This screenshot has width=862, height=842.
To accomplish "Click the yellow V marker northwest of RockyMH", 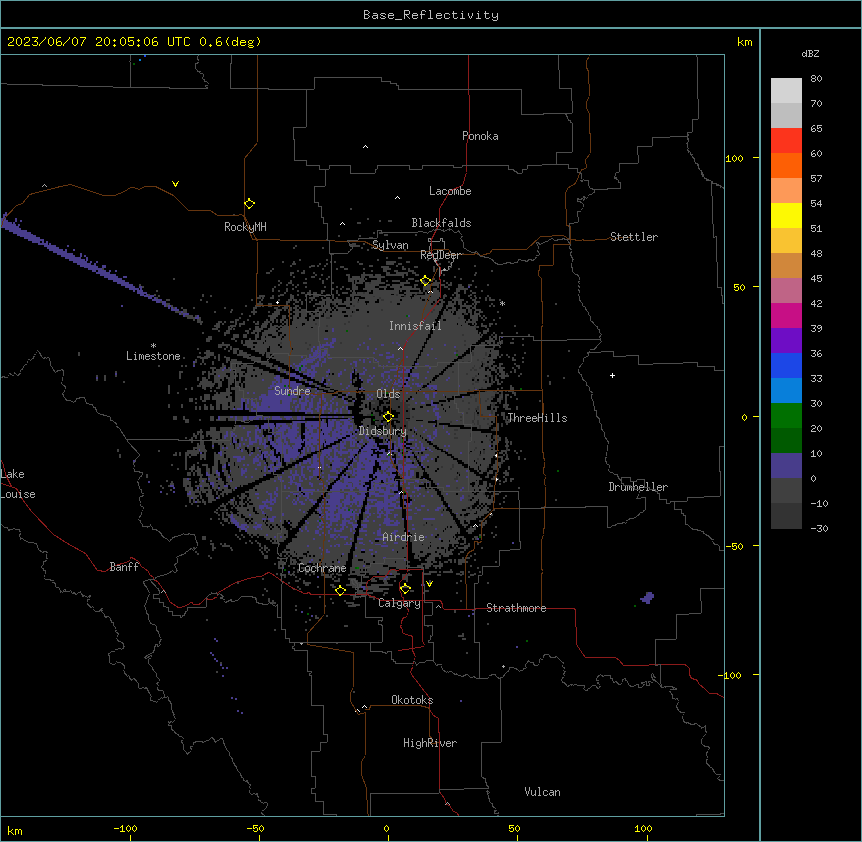I will [175, 184].
